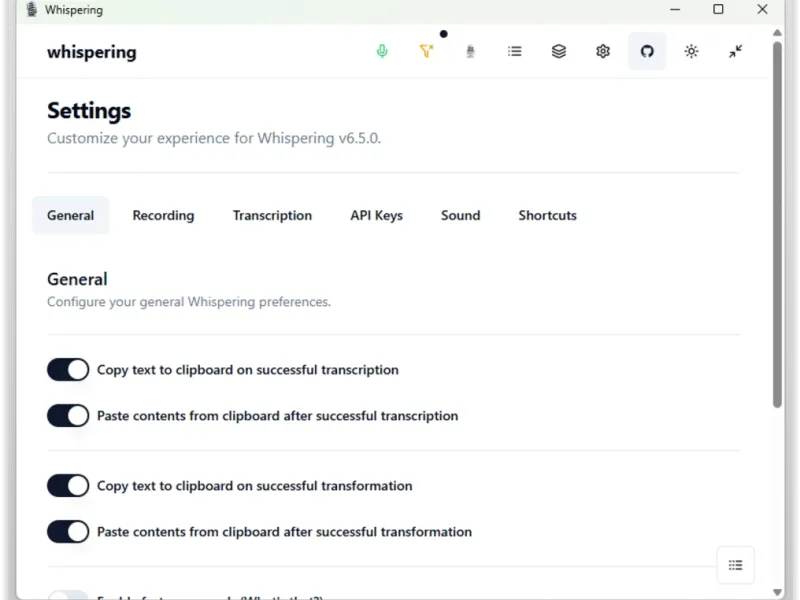800x600 pixels.
Task: Toggle light/dark theme with sun icon
Action: [x=691, y=51]
